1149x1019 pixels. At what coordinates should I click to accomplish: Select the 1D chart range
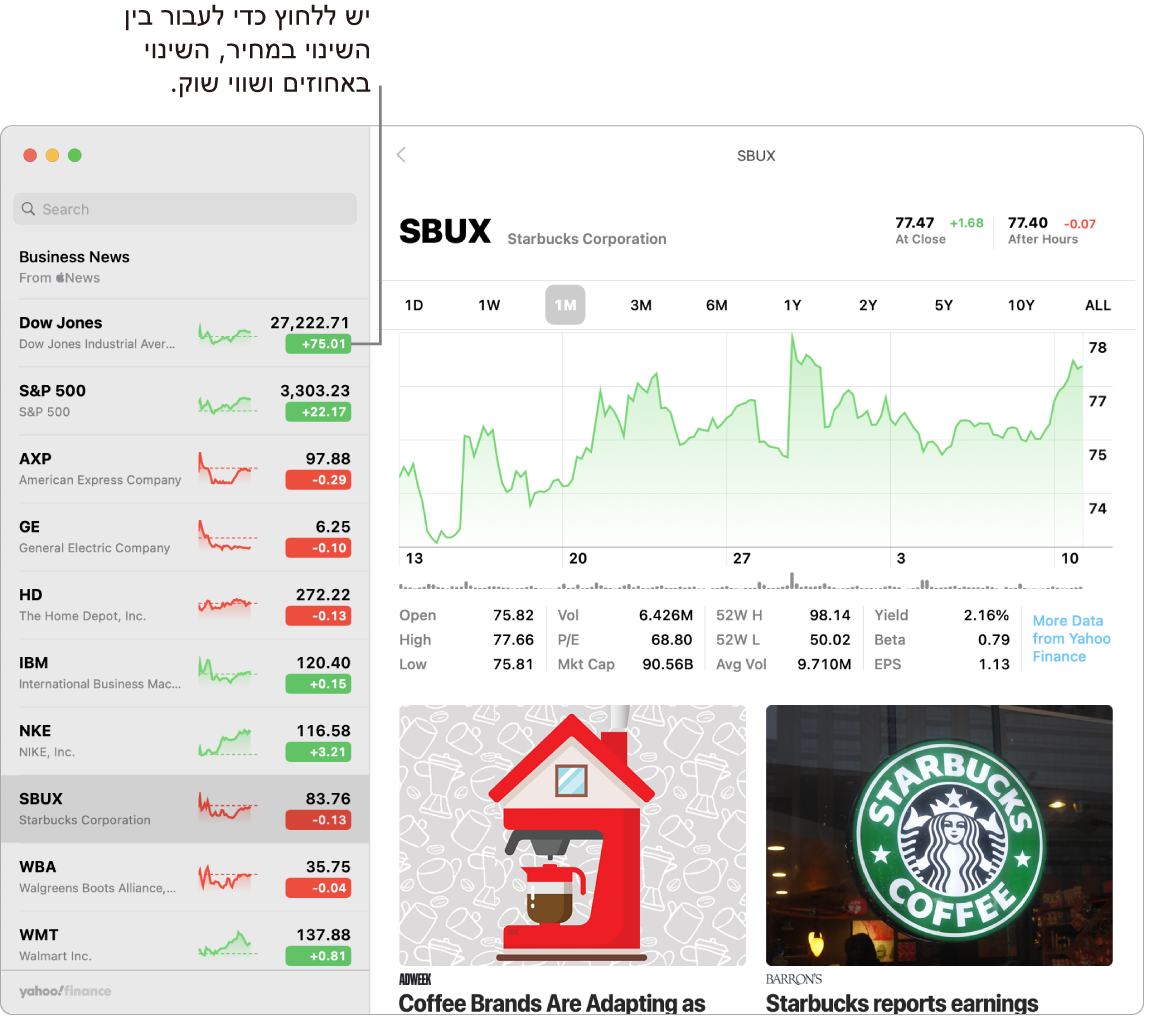[x=414, y=305]
